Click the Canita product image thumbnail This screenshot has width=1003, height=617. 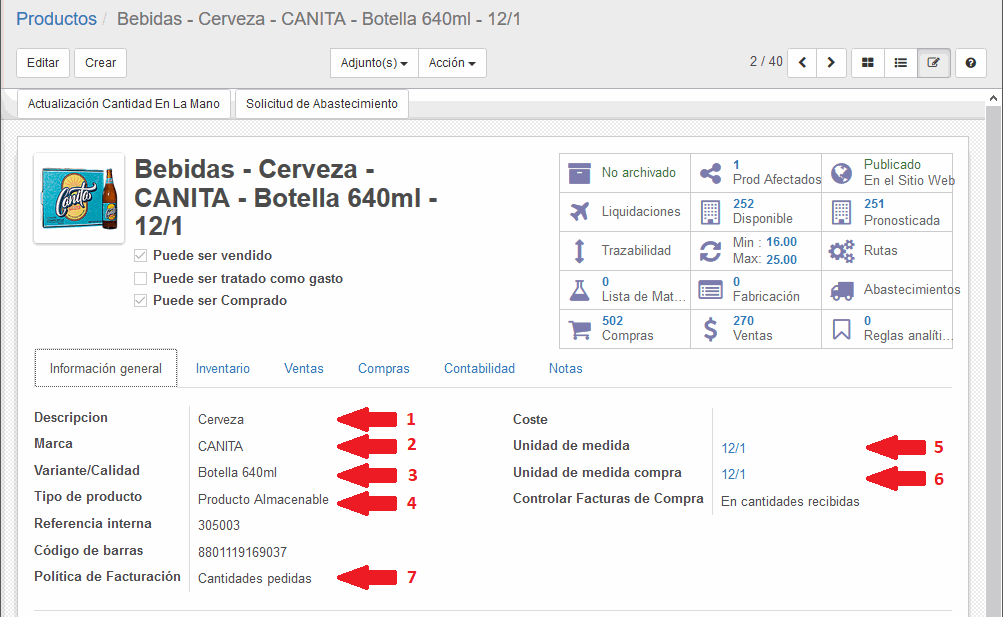[x=79, y=198]
